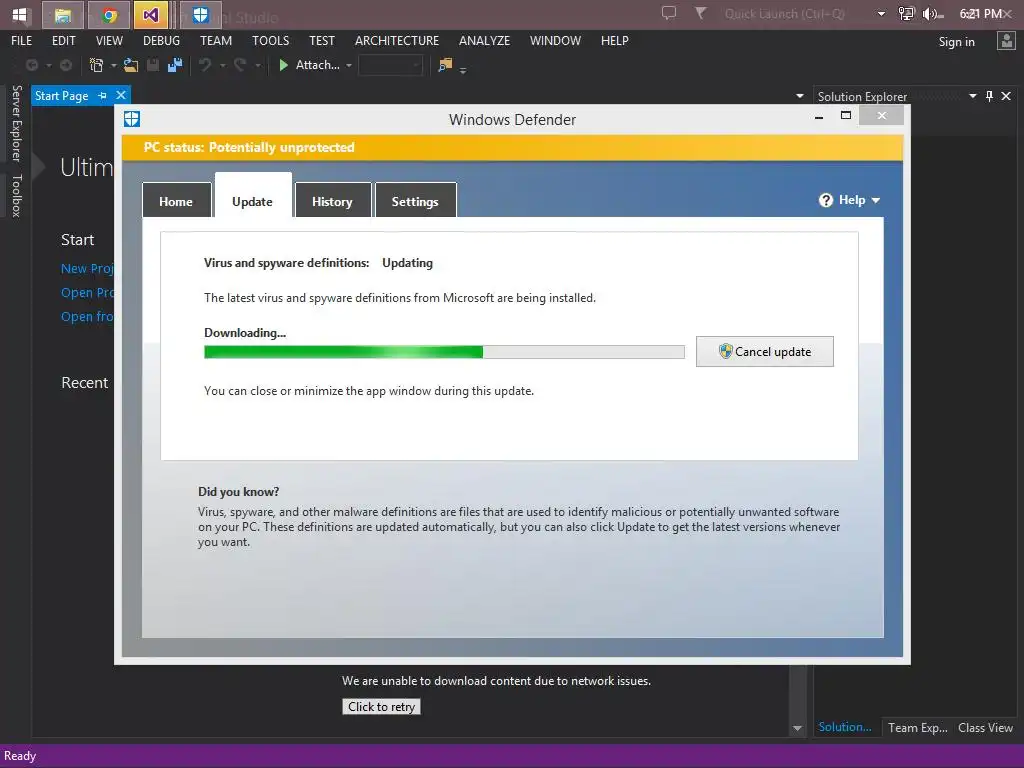
Task: Open the toolbar overflow options arrow
Action: (463, 70)
